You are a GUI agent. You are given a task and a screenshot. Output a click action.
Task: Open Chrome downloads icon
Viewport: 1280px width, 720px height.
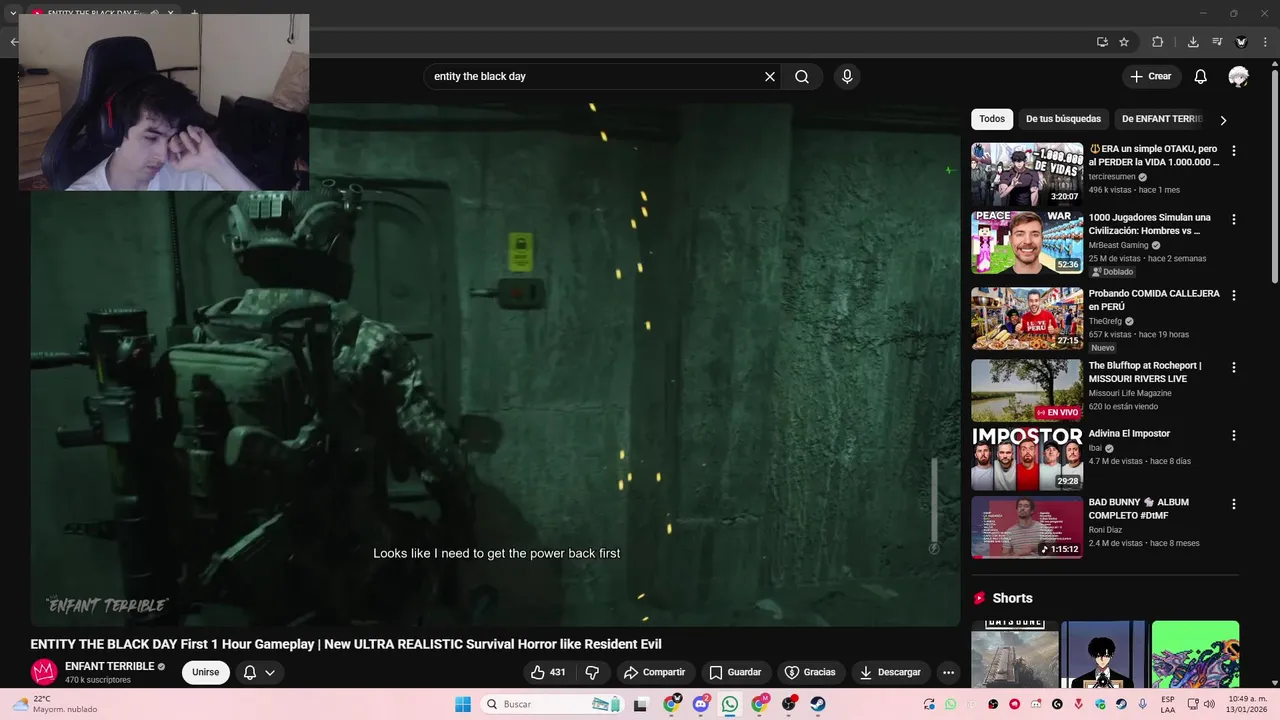tap(1193, 42)
